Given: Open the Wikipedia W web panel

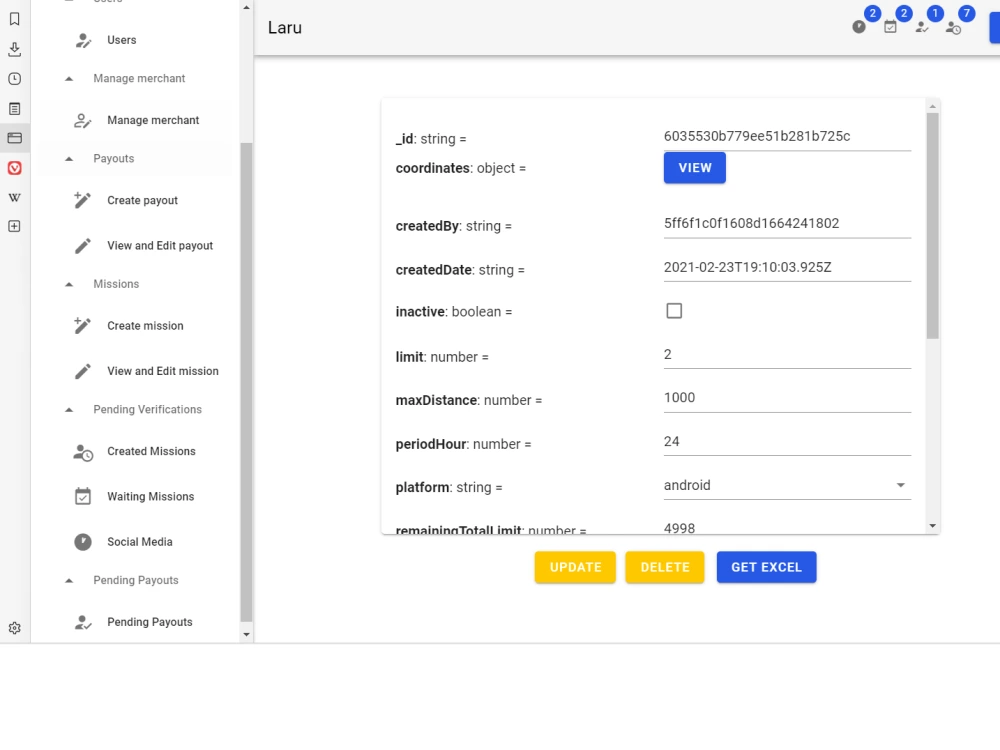Looking at the screenshot, I should pyautogui.click(x=15, y=197).
